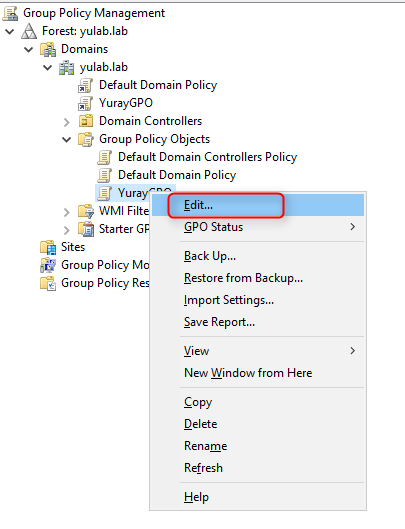Click the Group Policy Modeling icon
This screenshot has width=405, height=529.
click(x=48, y=265)
